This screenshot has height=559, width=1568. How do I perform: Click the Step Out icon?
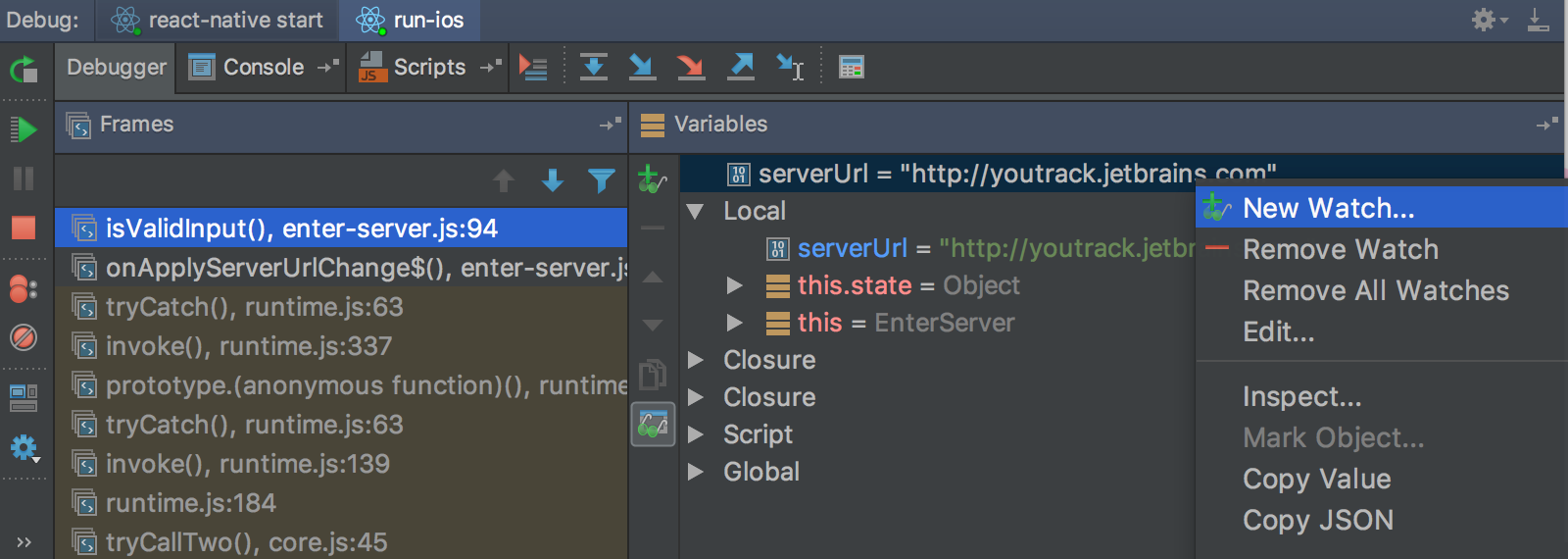(x=741, y=67)
